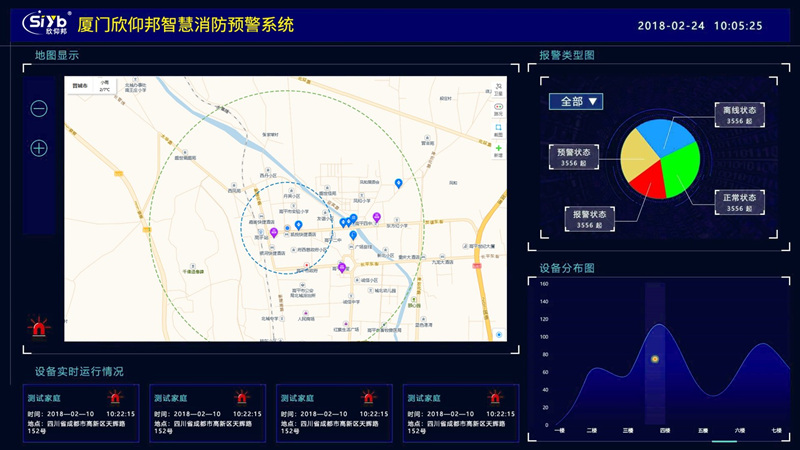Toggle the traffic (路况) layer icon
The width and height of the screenshot is (800, 450).
click(498, 109)
